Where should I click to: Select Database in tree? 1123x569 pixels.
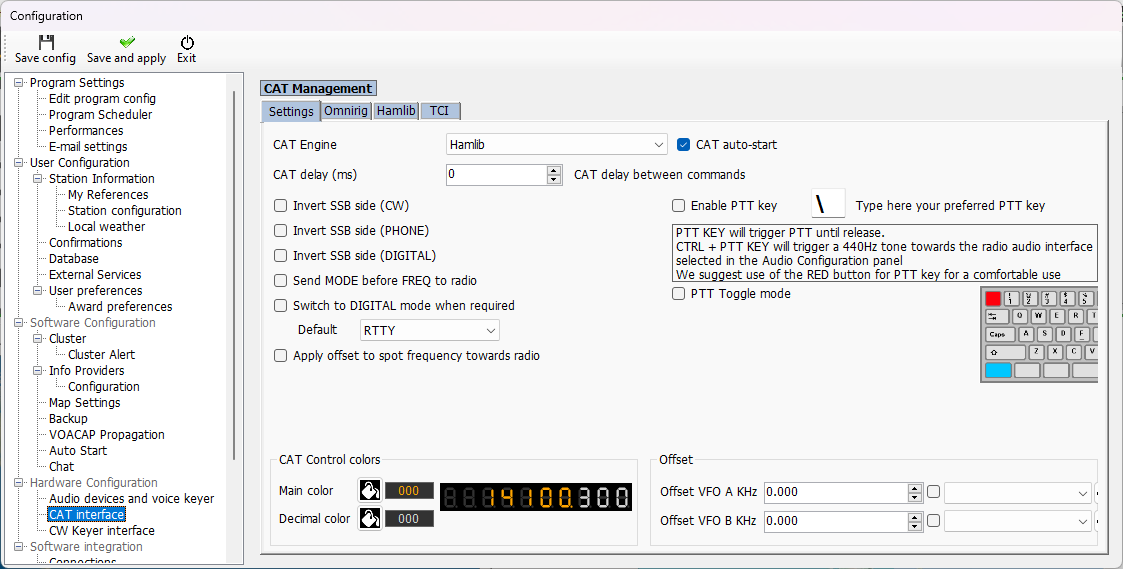(74, 259)
